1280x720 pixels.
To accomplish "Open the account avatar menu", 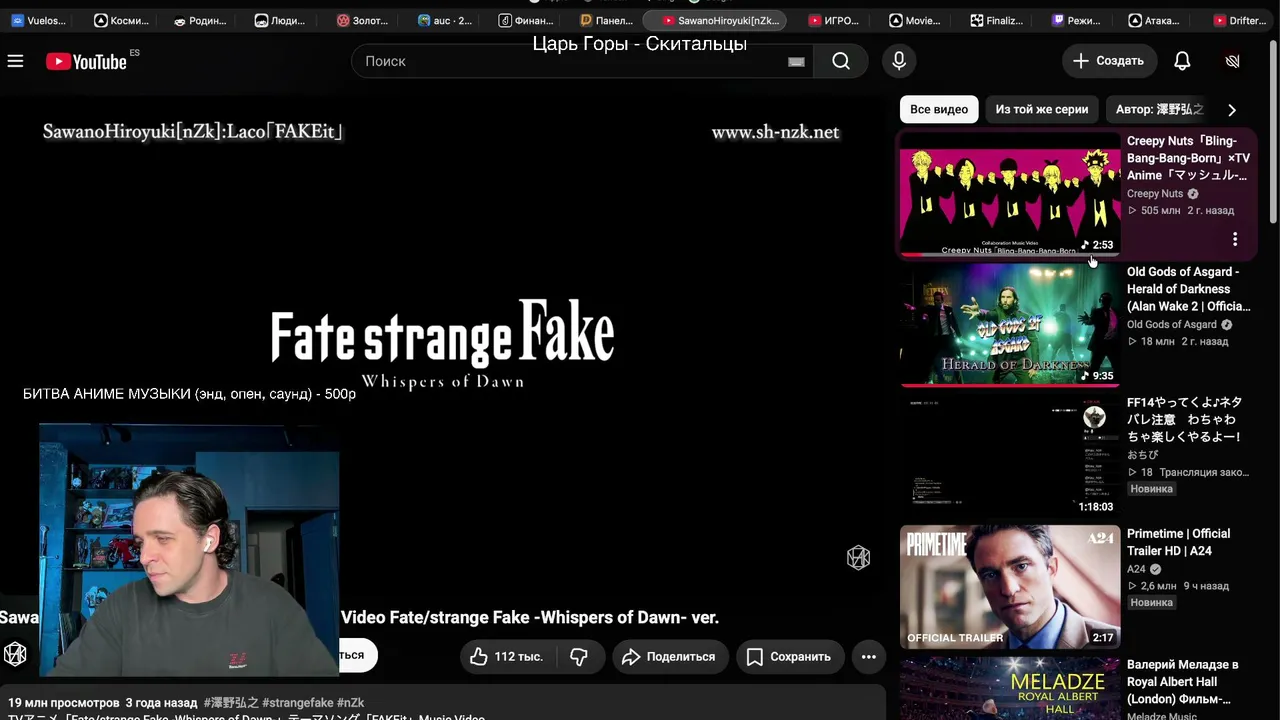I will pyautogui.click(x=1232, y=61).
